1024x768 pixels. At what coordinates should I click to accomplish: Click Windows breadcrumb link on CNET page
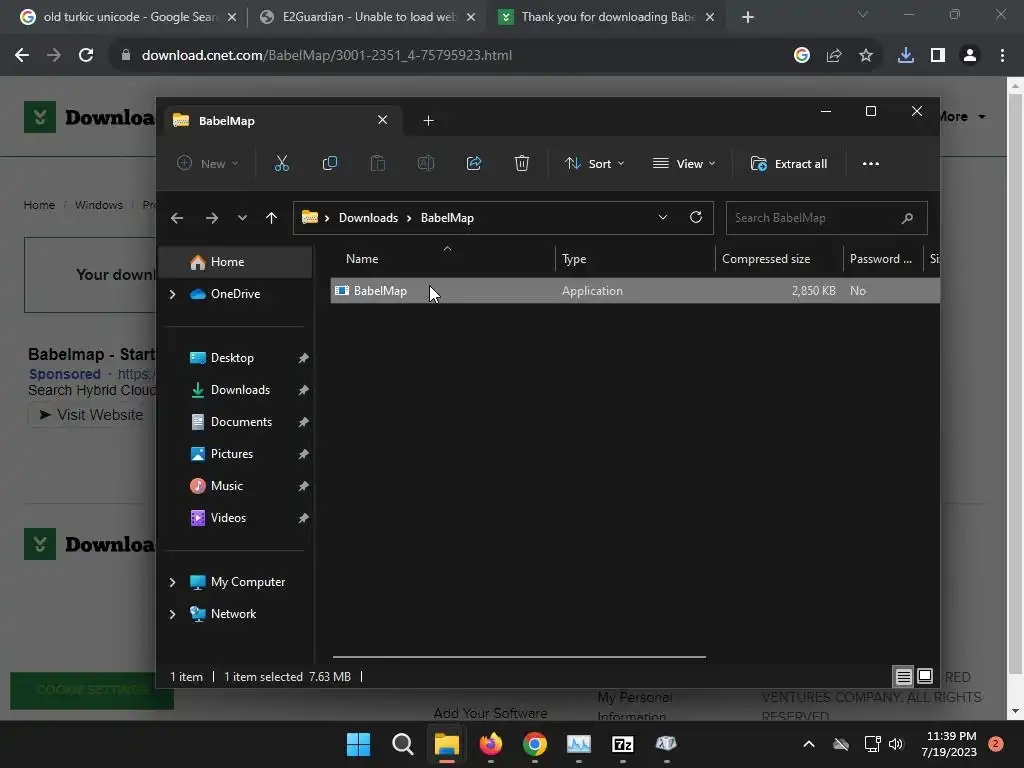[99, 205]
